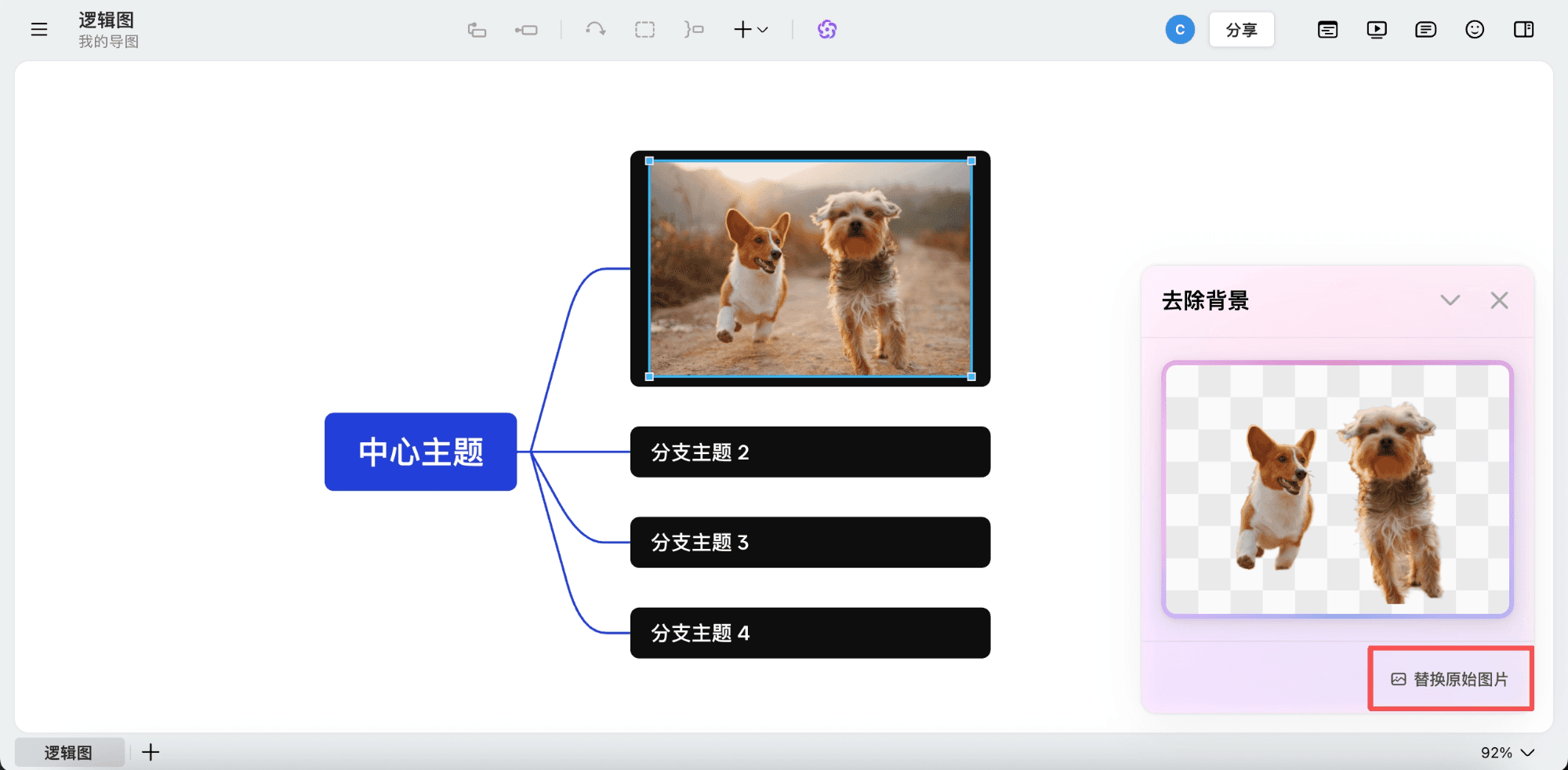Image resolution: width=1568 pixels, height=770 pixels.
Task: Click the relationship line tool
Action: click(x=596, y=29)
